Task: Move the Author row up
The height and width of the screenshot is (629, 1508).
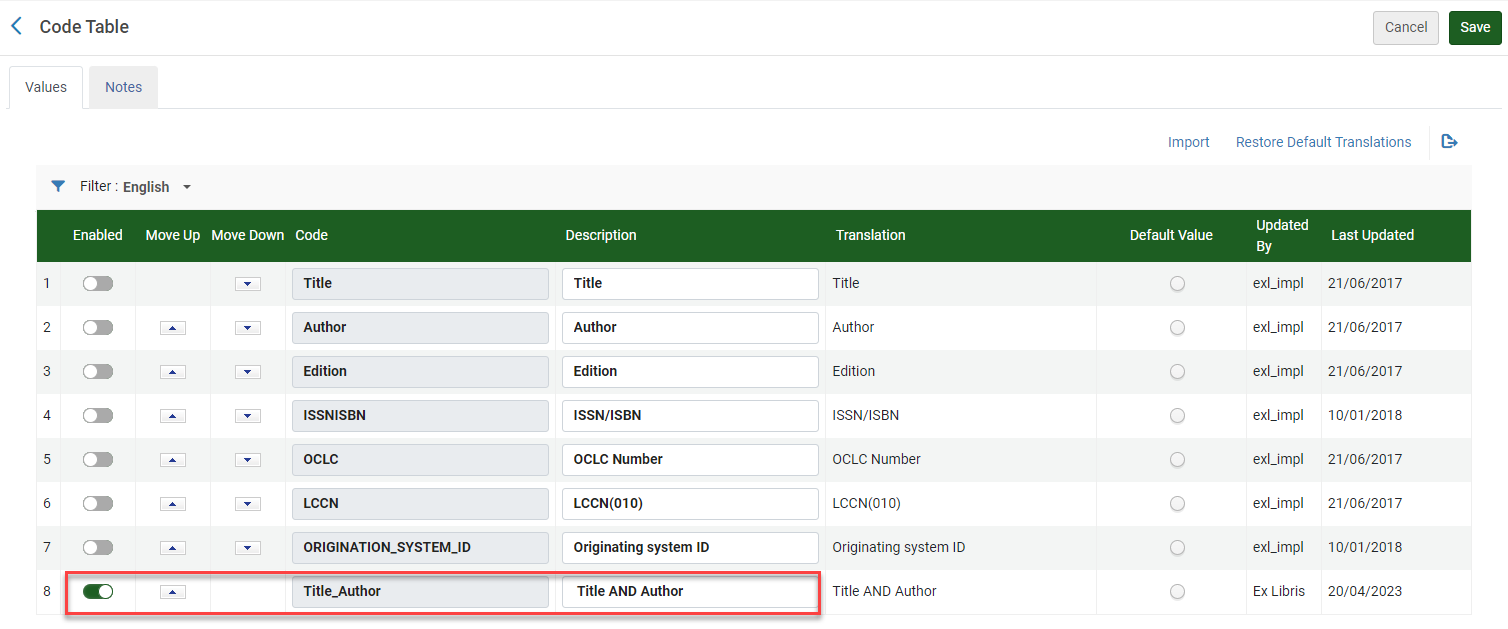Action: click(173, 328)
